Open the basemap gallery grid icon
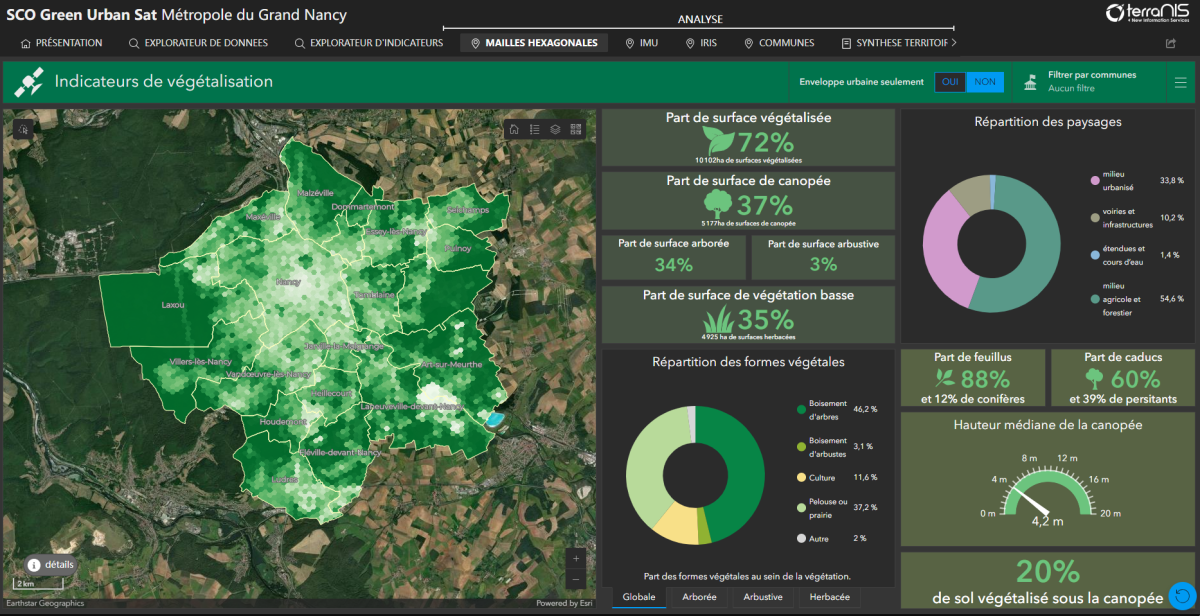Viewport: 1200px width, 616px height. point(576,129)
